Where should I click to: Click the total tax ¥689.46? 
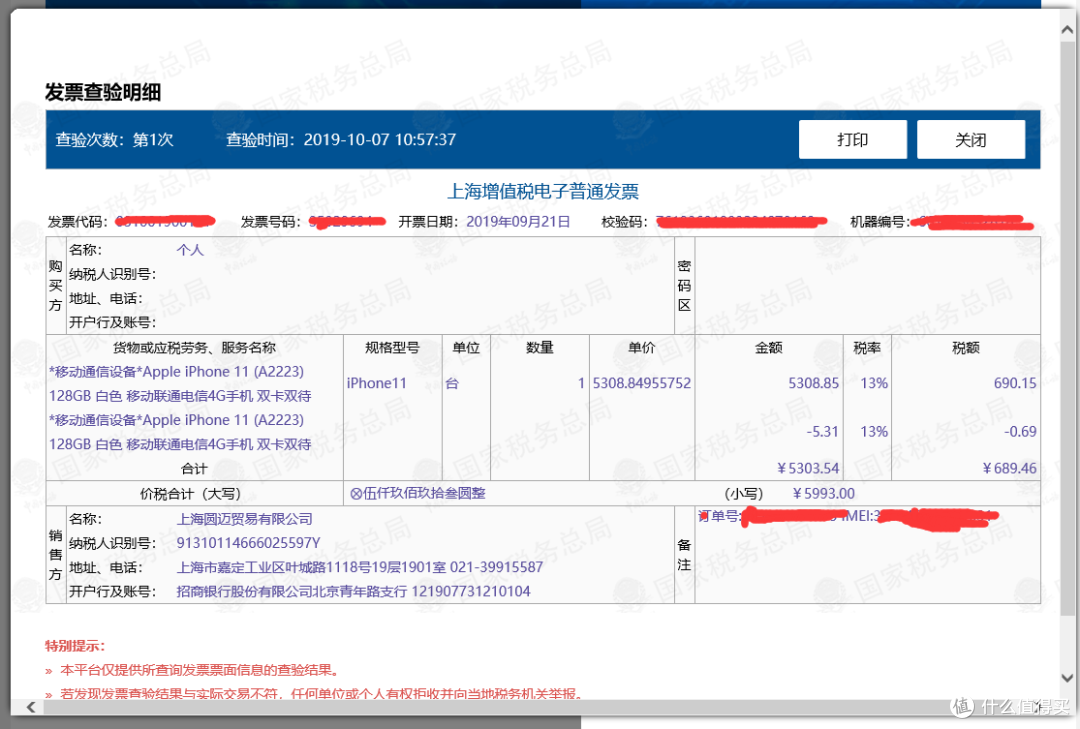coord(1009,469)
